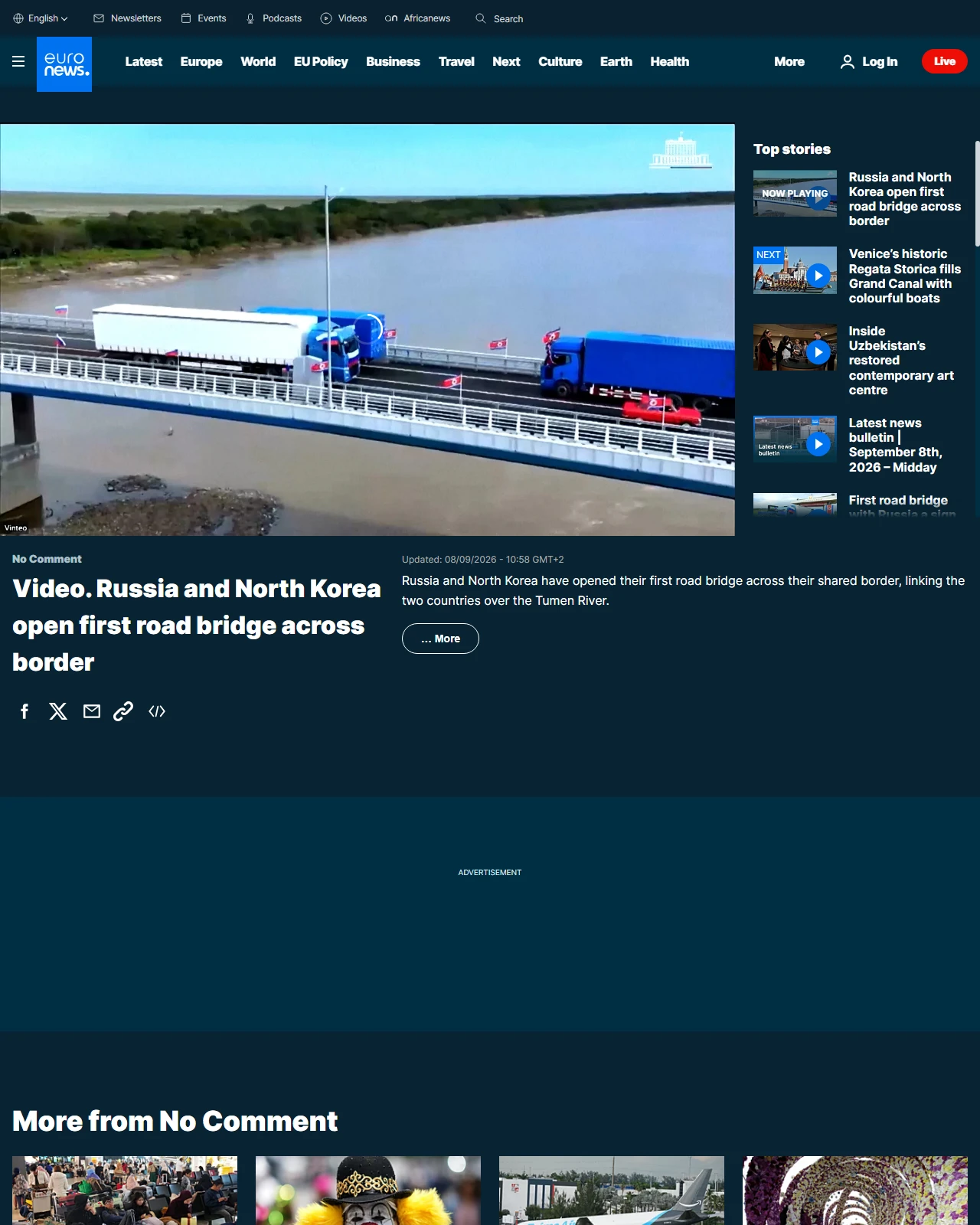Click the Euronews logo
The image size is (980, 1225).
64,64
